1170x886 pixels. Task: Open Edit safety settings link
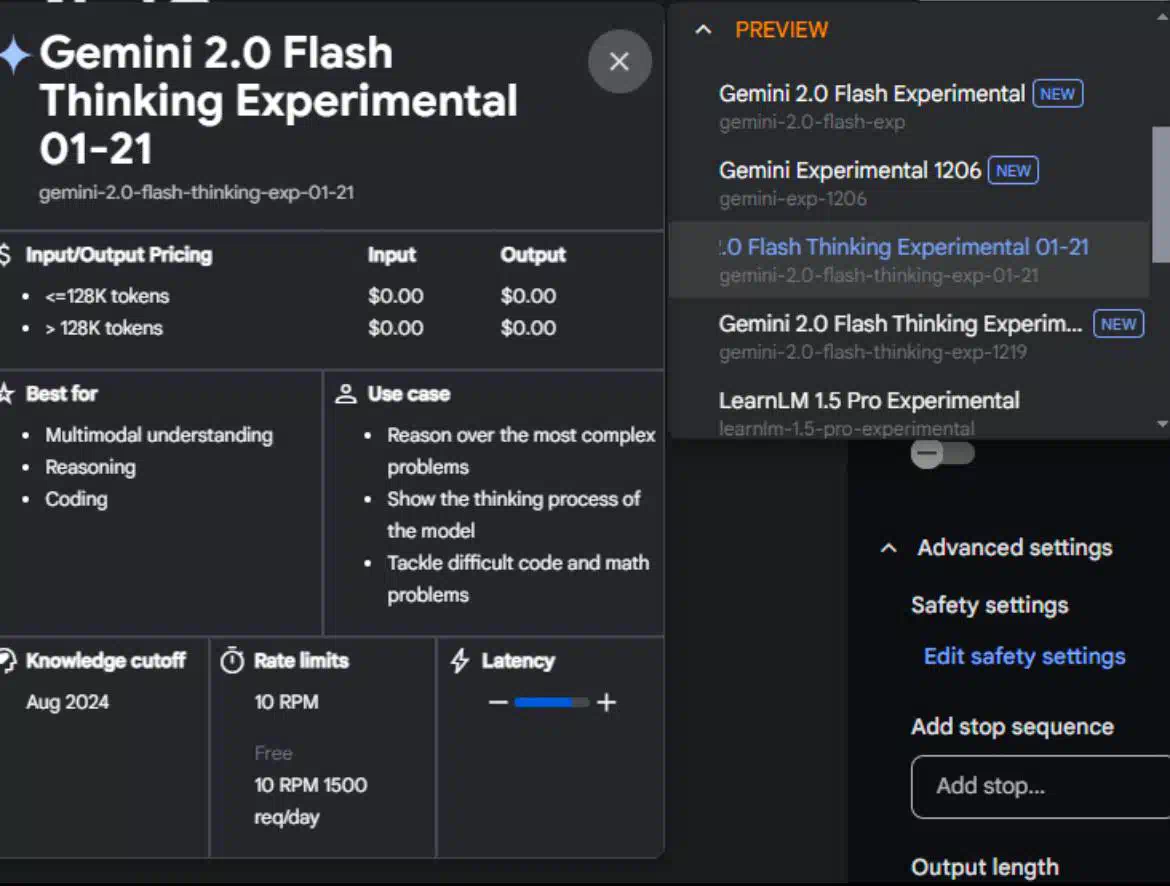(x=1024, y=657)
